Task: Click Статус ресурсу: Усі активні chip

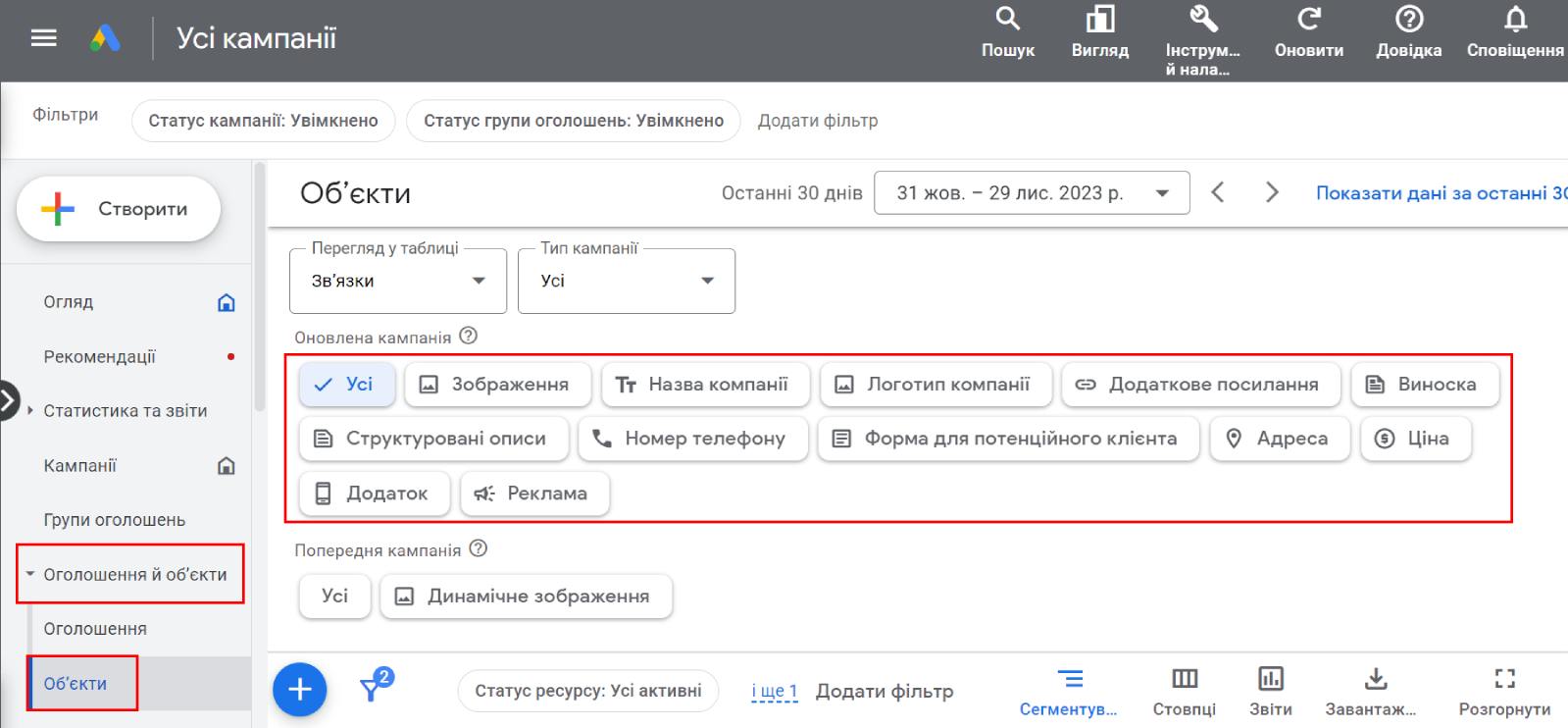Action: pyautogui.click(x=588, y=691)
